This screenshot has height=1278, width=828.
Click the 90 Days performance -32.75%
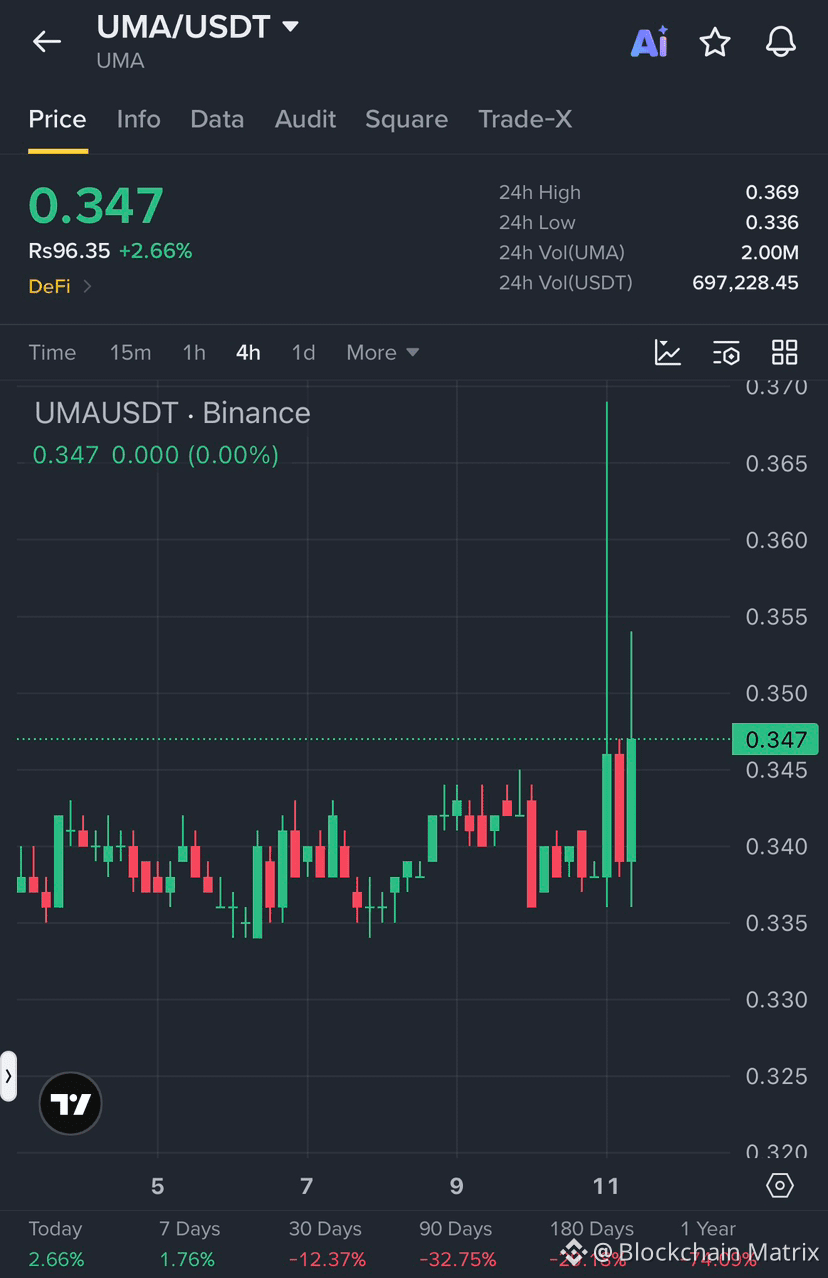458,1259
